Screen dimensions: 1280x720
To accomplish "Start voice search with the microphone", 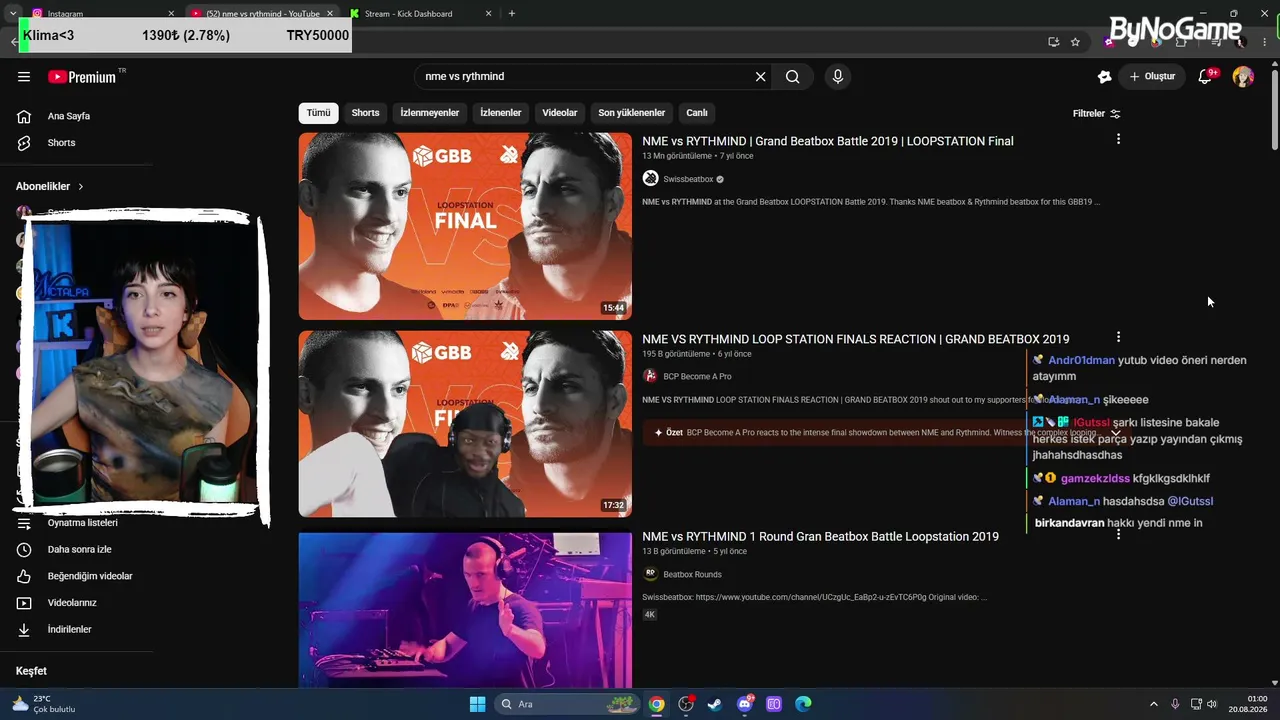I will click(x=838, y=77).
